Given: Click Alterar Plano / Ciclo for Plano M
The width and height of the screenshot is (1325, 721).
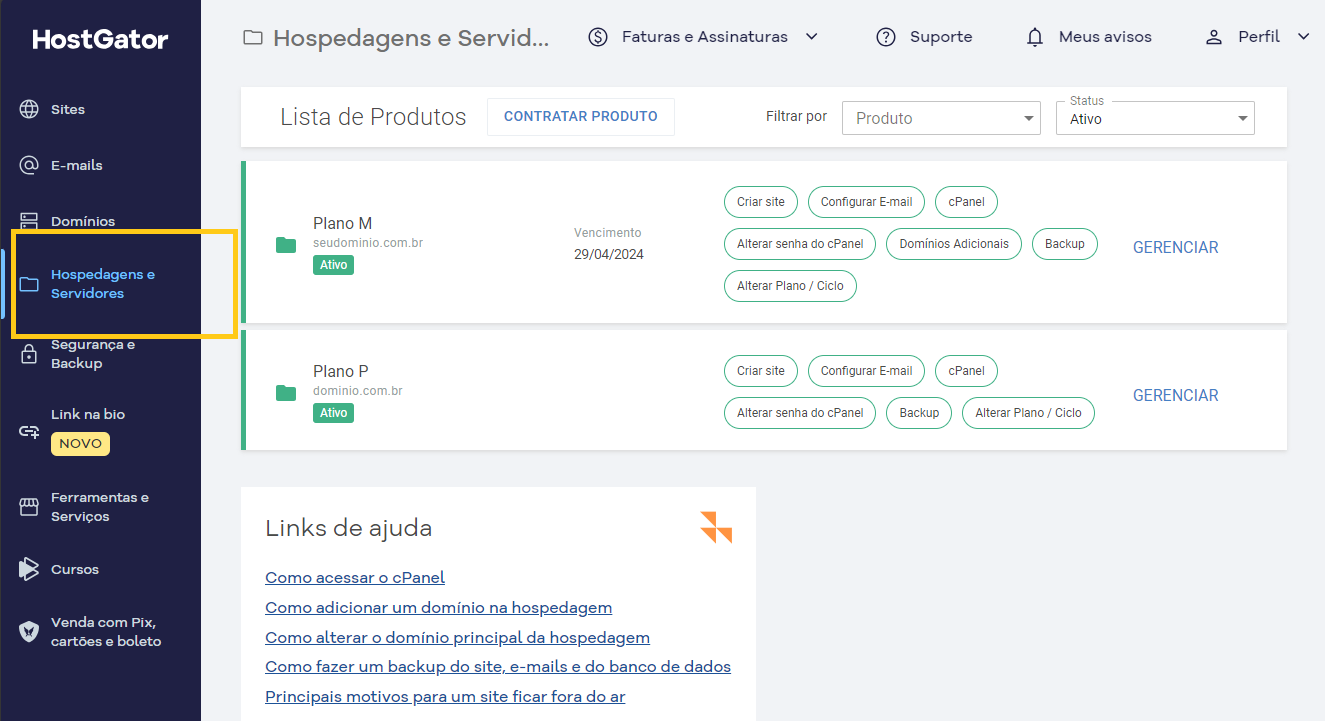Looking at the screenshot, I should 790,286.
